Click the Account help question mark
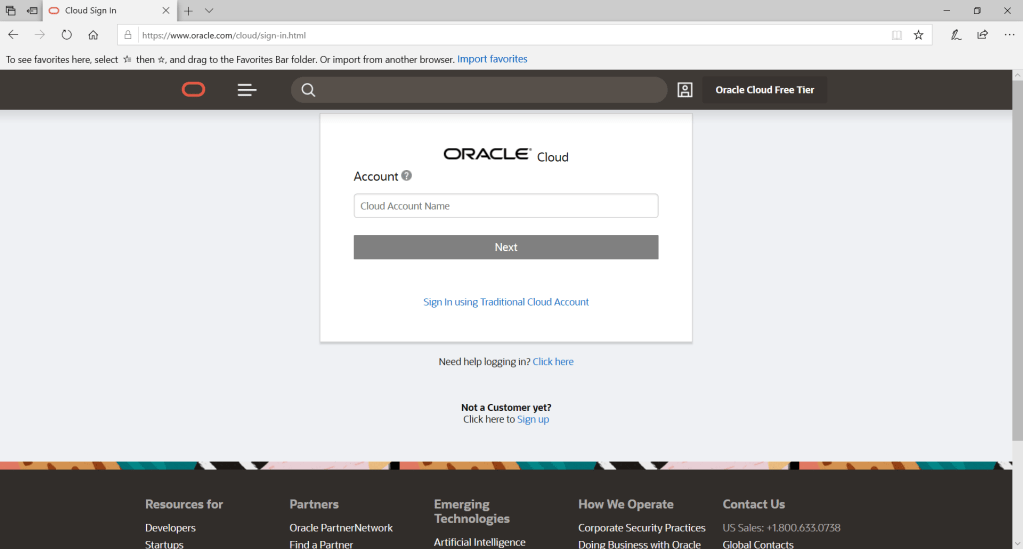The height and width of the screenshot is (549, 1023). [x=407, y=176]
